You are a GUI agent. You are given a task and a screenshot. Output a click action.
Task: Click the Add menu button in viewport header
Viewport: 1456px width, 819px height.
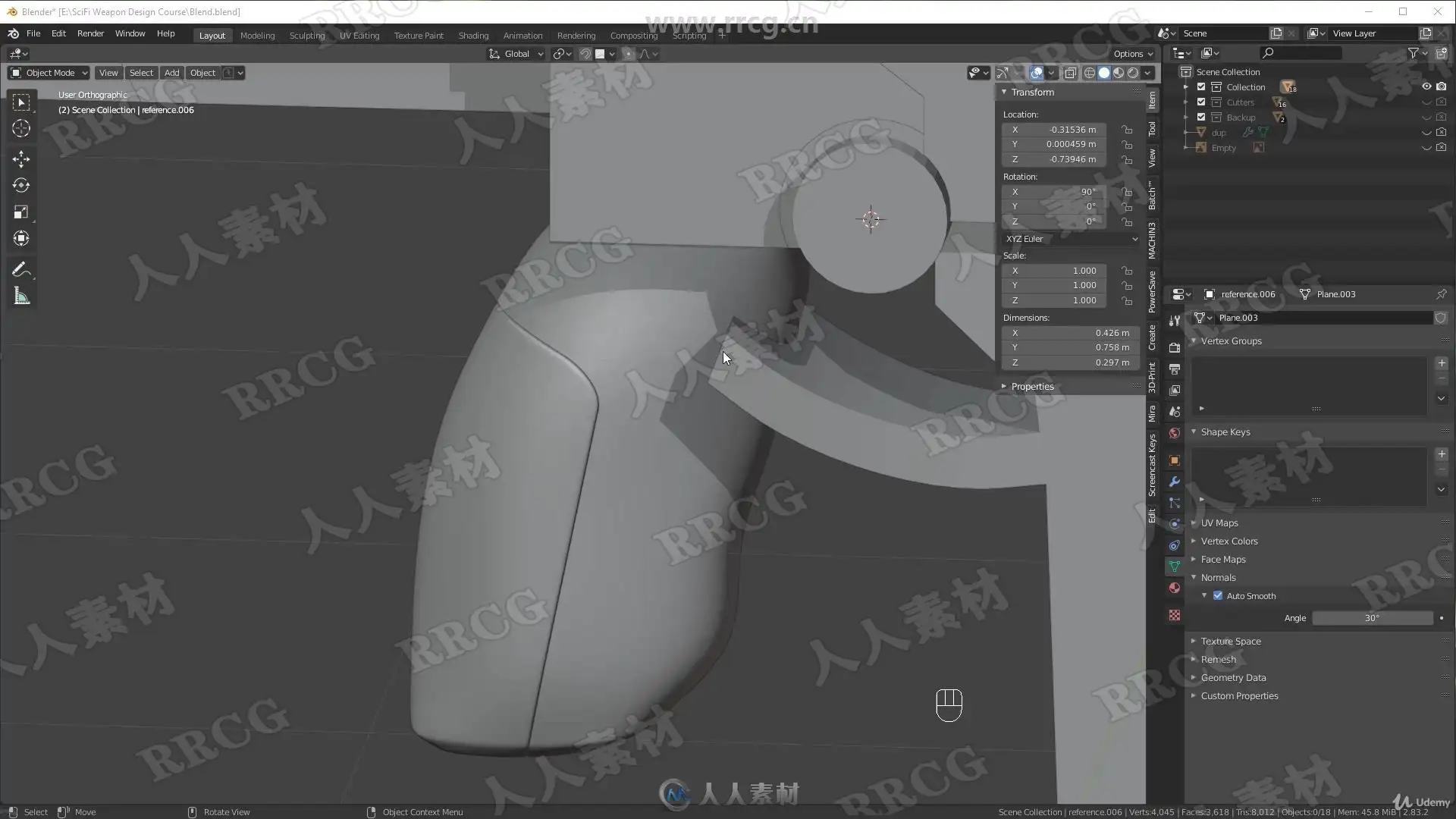click(x=171, y=73)
